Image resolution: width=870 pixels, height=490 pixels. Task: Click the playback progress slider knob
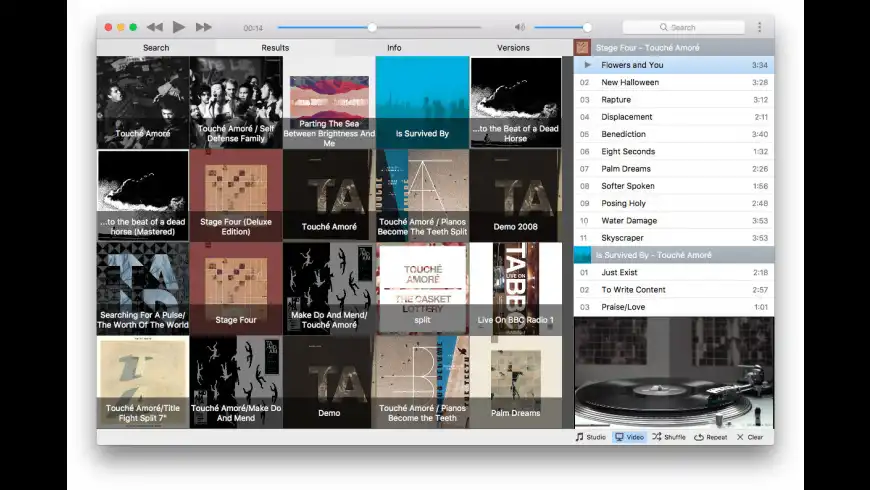click(x=372, y=27)
